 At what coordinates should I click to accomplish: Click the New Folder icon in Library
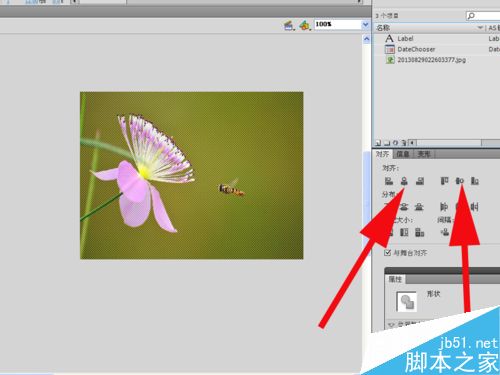point(387,143)
